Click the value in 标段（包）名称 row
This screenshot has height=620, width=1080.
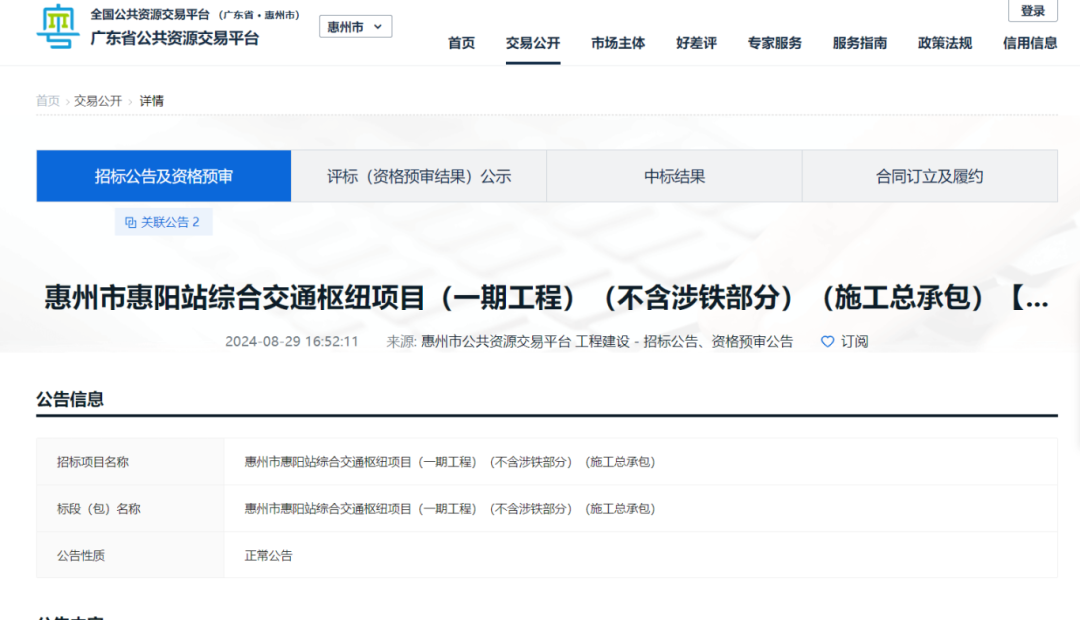(450, 509)
